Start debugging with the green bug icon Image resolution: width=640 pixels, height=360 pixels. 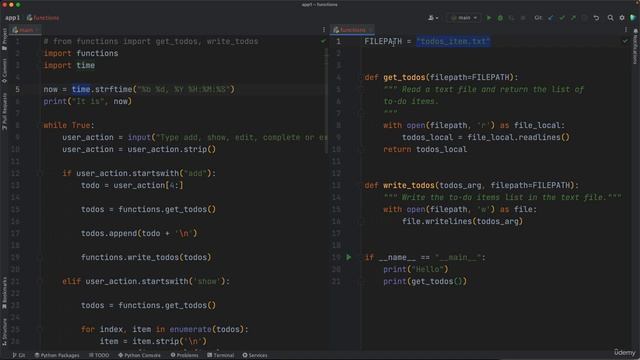point(500,18)
